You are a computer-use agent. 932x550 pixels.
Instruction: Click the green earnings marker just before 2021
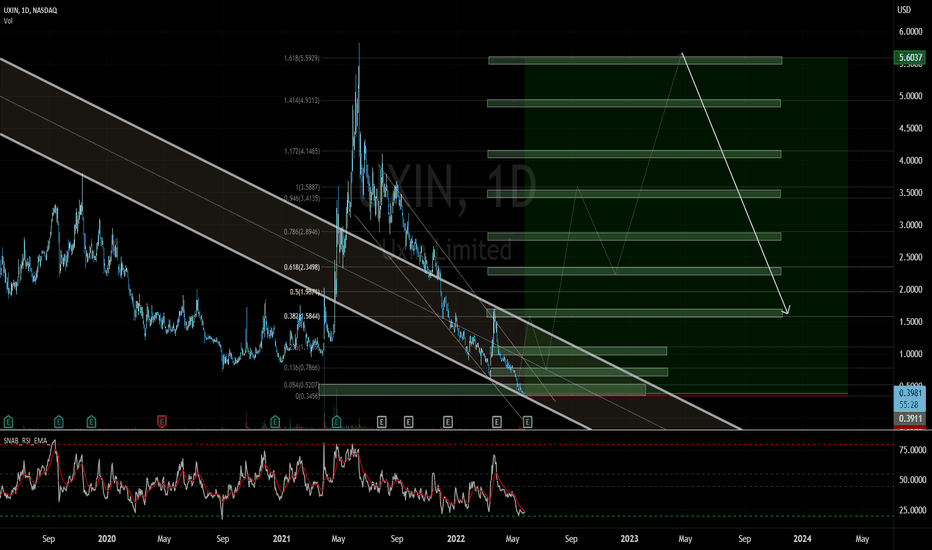[275, 422]
